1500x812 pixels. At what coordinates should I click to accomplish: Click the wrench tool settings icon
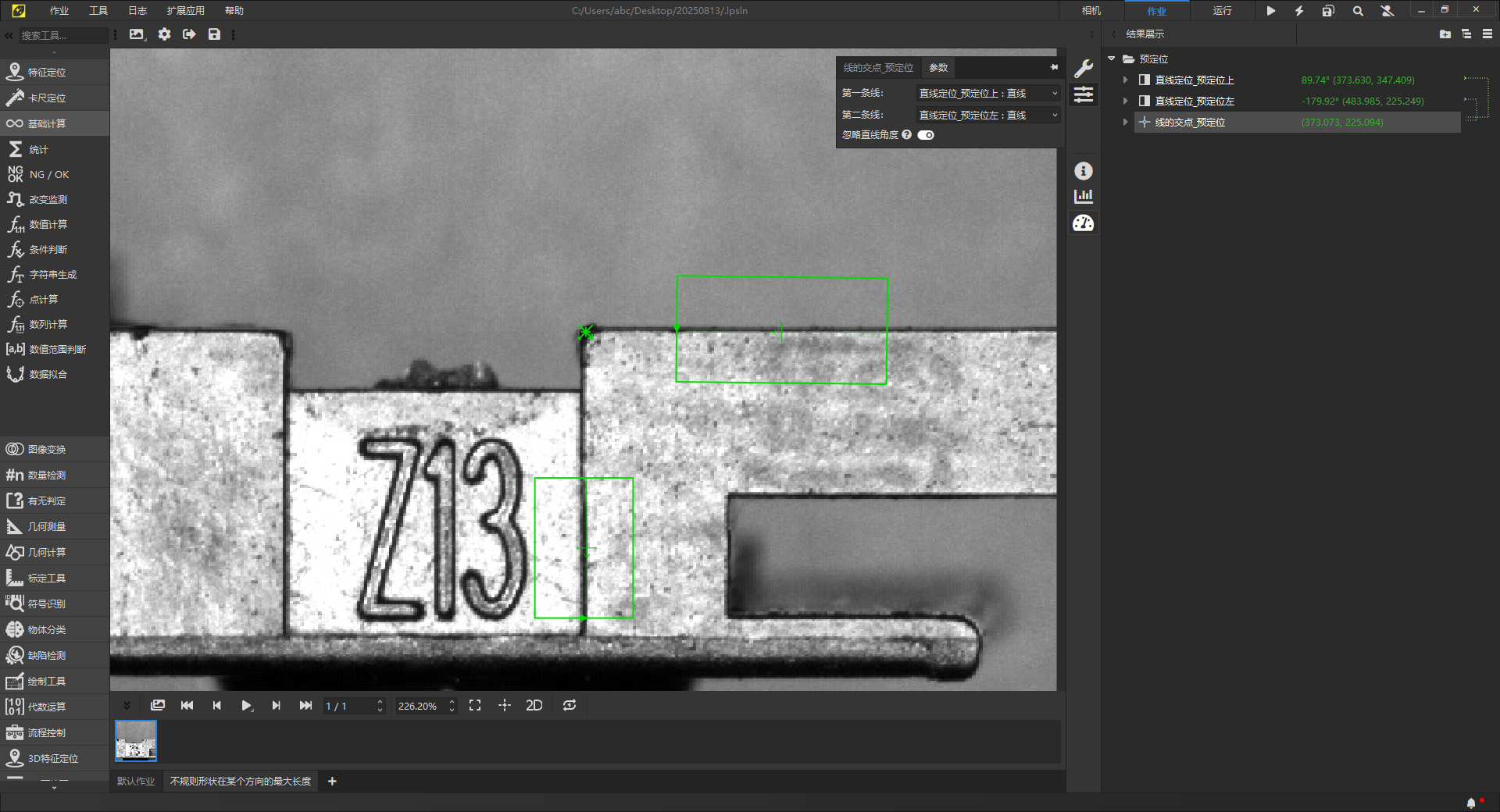pos(1084,69)
